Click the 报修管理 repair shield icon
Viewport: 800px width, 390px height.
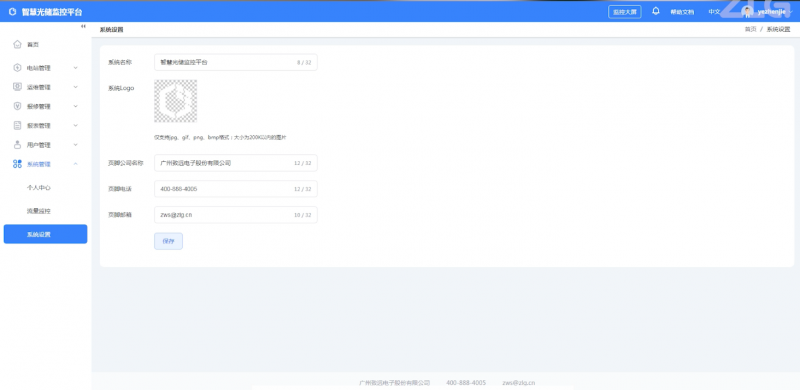[x=17, y=106]
